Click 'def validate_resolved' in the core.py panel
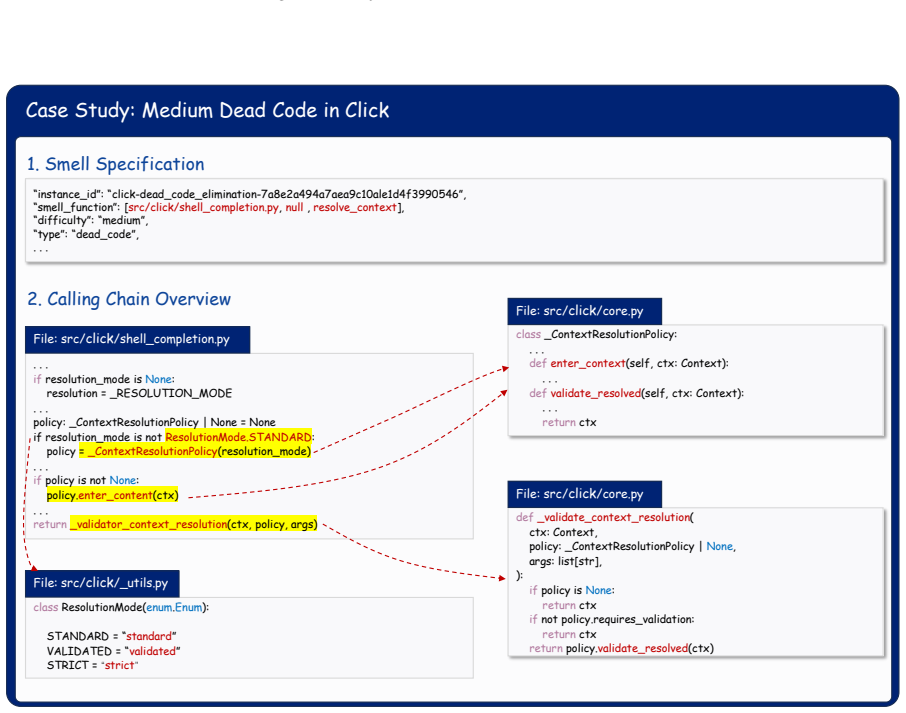Screen dimensions: 906x713 click(585, 393)
